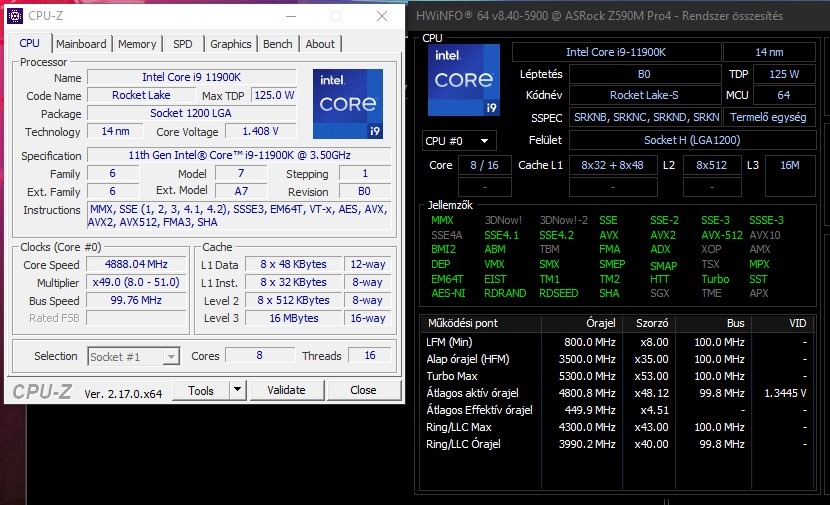Click the MCU value 64
Screen dimensions: 830x505
point(784,95)
